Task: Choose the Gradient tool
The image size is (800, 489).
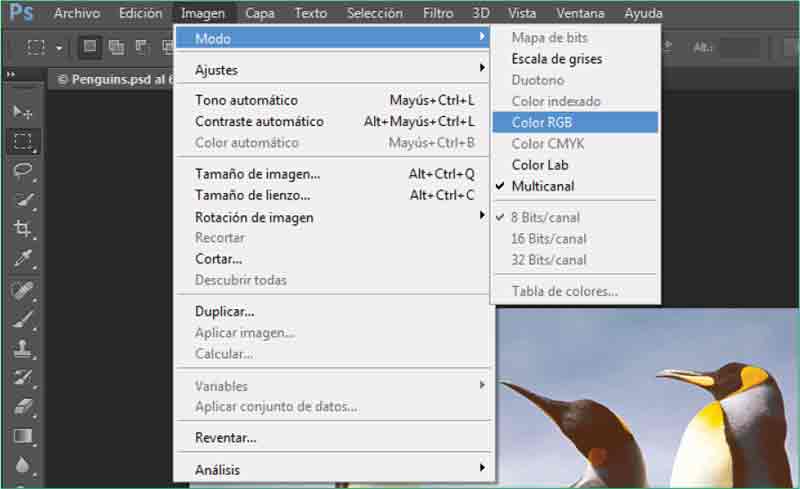Action: 23,437
